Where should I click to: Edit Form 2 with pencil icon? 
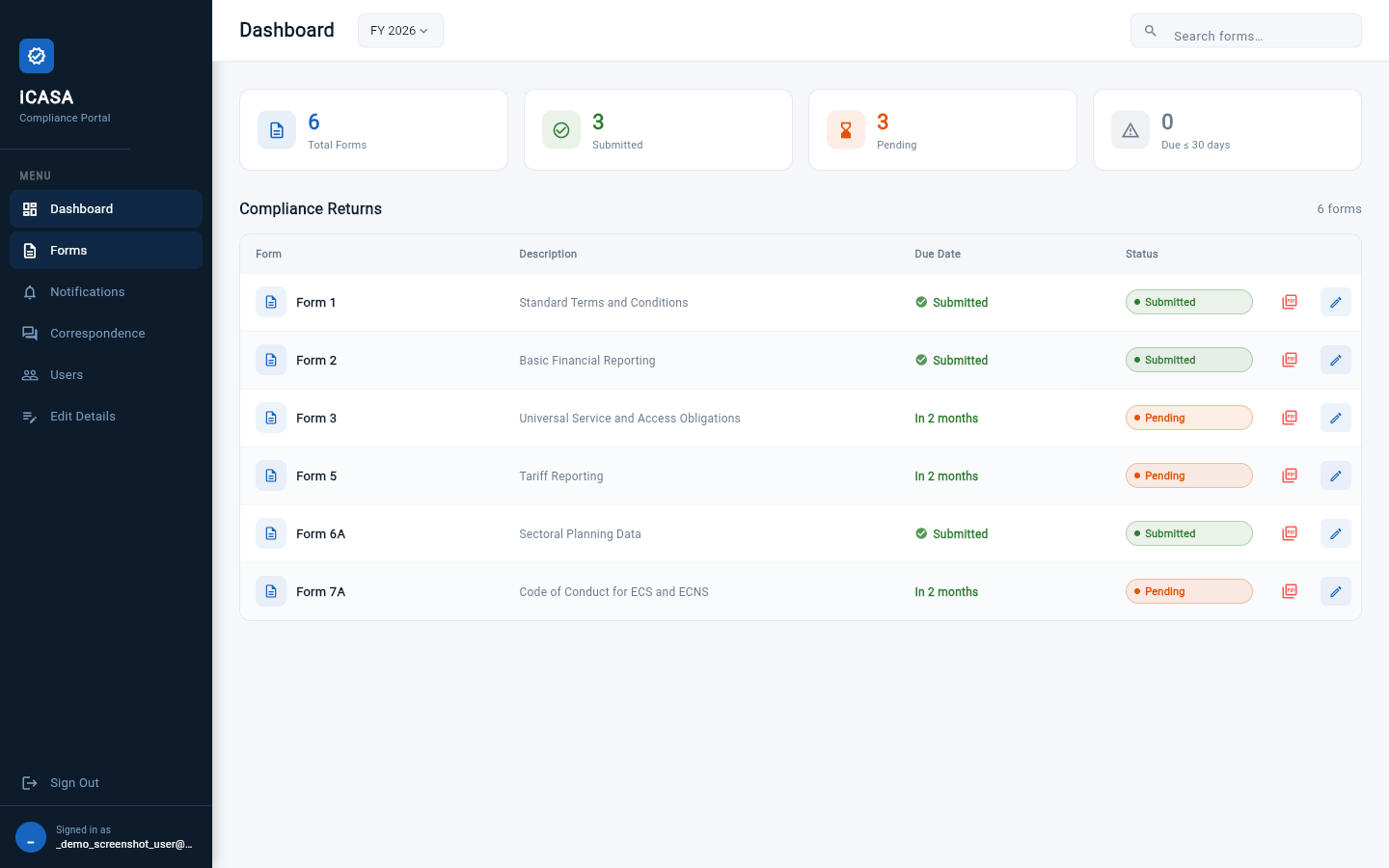(1336, 360)
